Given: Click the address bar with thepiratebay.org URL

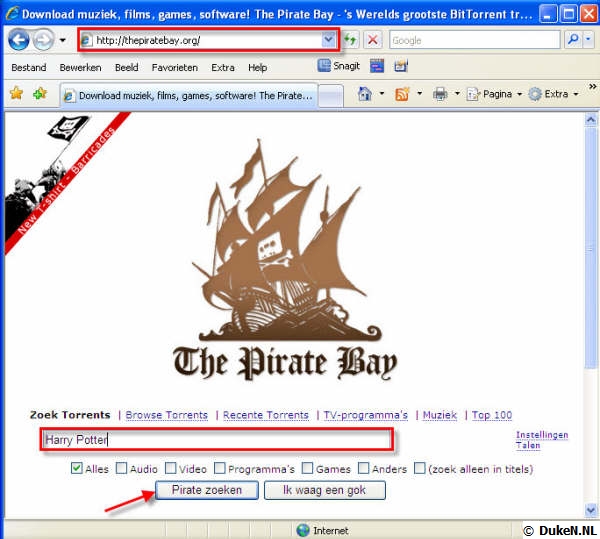Looking at the screenshot, I should [x=209, y=40].
